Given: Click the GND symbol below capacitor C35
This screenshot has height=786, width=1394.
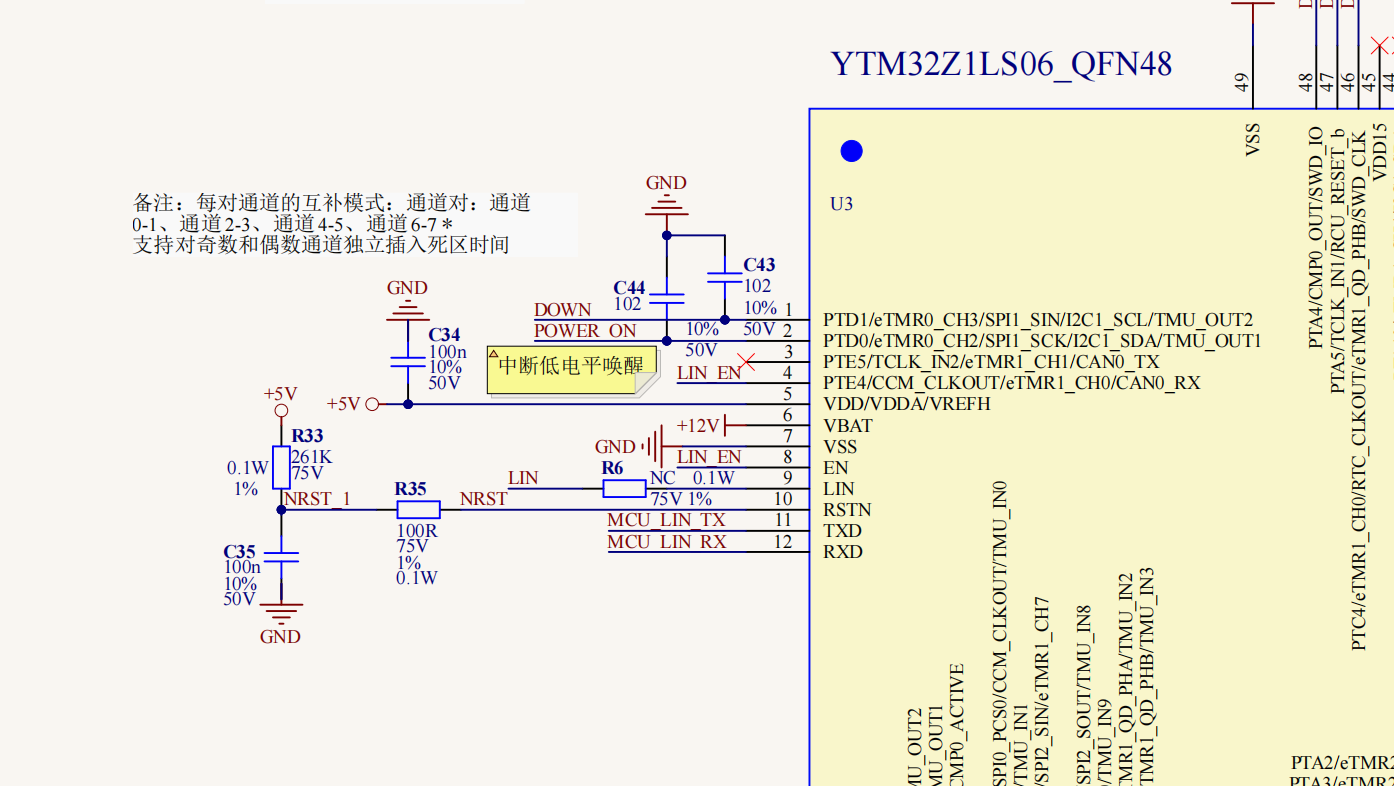Looking at the screenshot, I should [281, 613].
